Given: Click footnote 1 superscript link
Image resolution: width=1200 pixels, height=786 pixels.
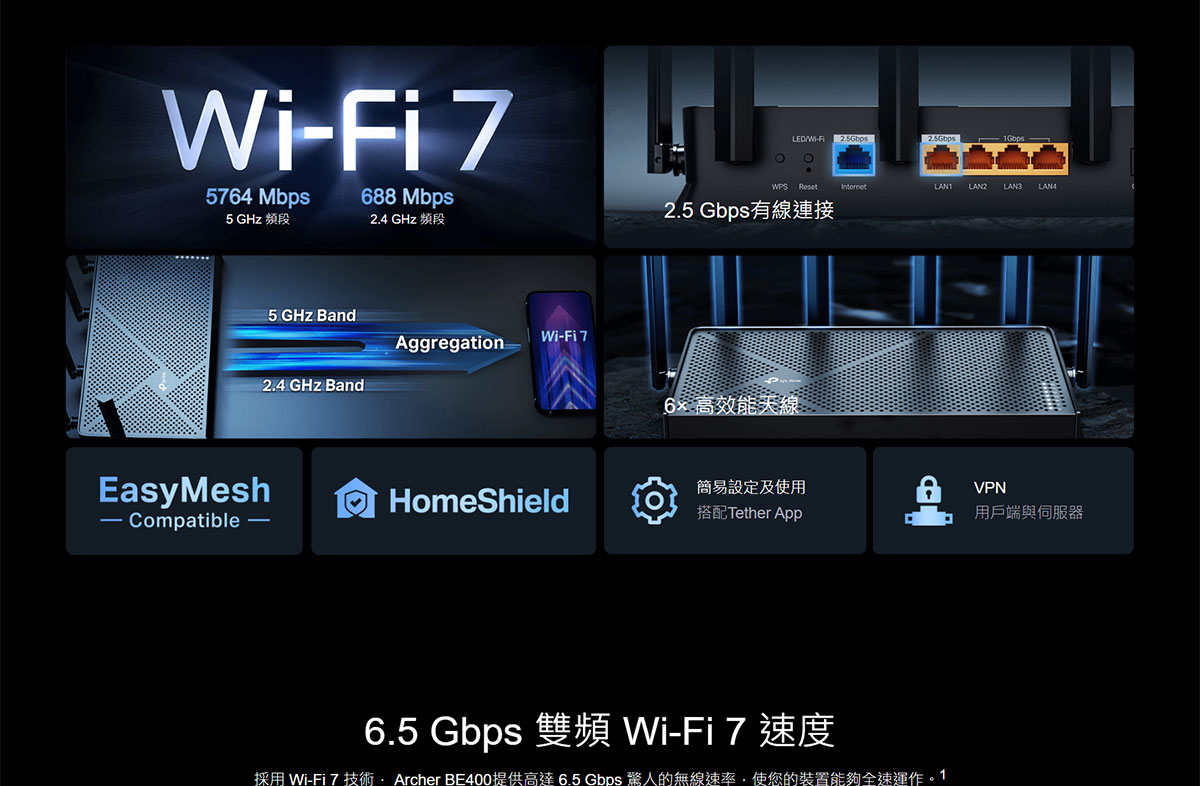Looking at the screenshot, I should (x=942, y=774).
